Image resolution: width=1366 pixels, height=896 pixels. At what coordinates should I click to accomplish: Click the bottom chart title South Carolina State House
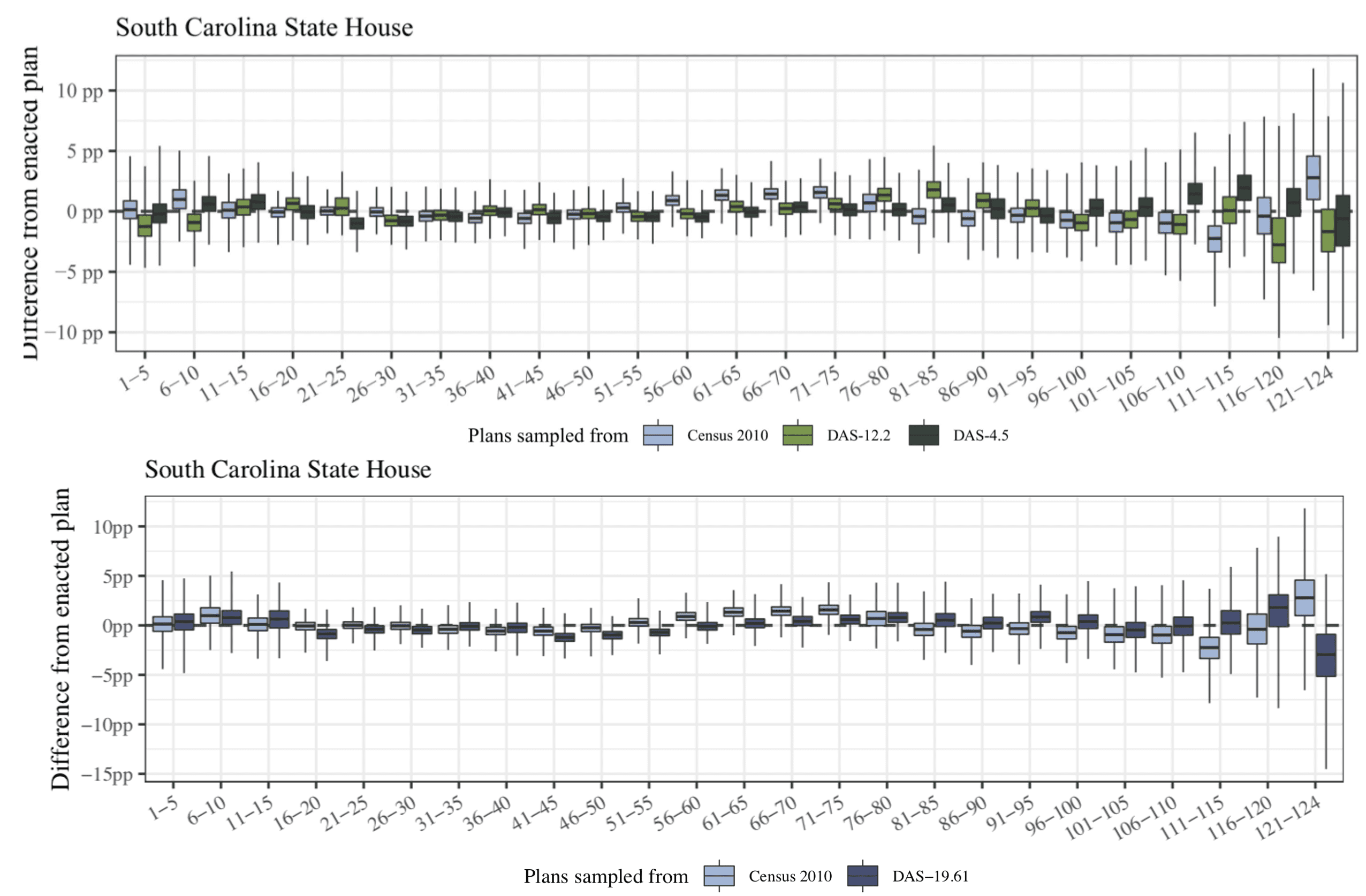(287, 469)
